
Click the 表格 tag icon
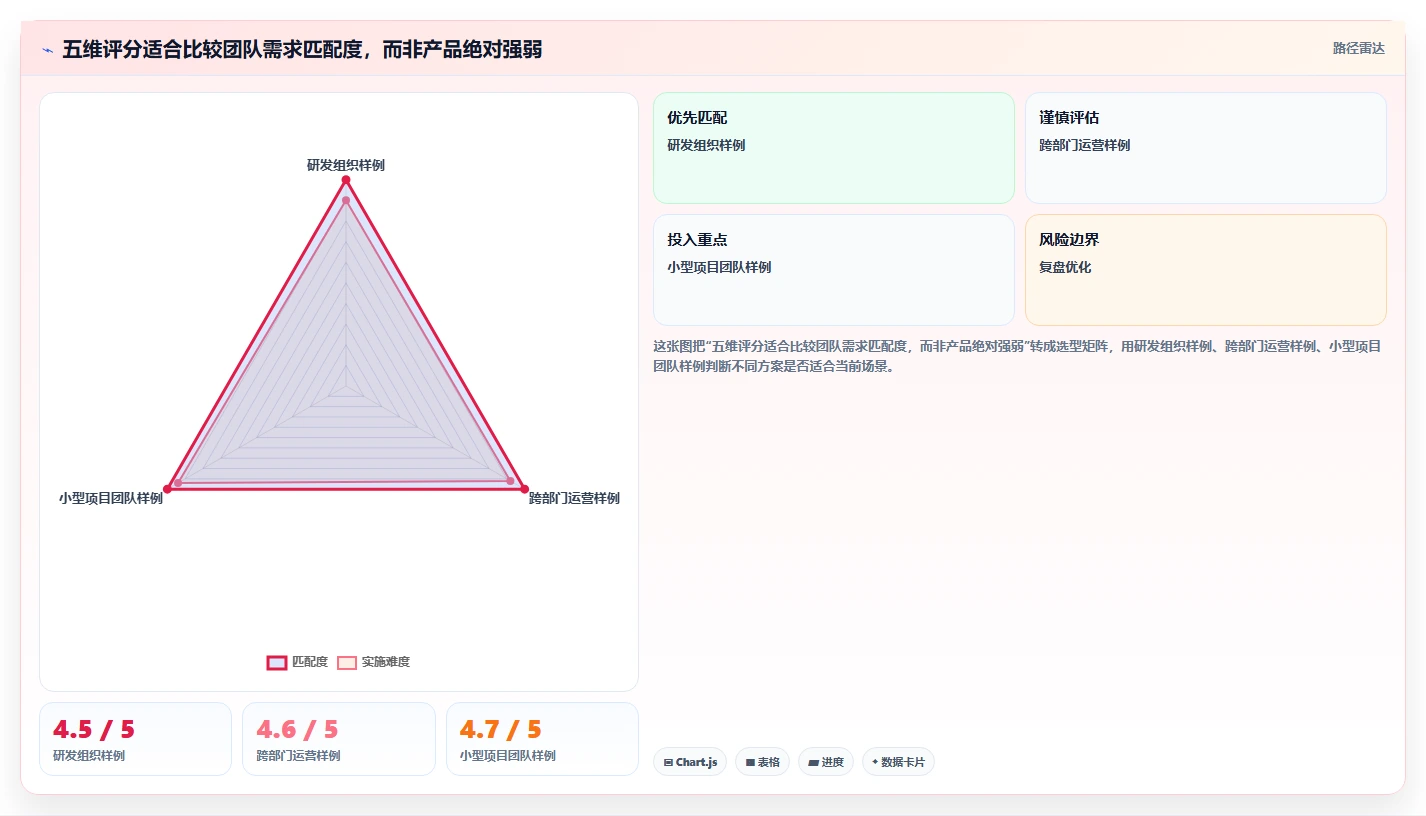[x=750, y=763]
